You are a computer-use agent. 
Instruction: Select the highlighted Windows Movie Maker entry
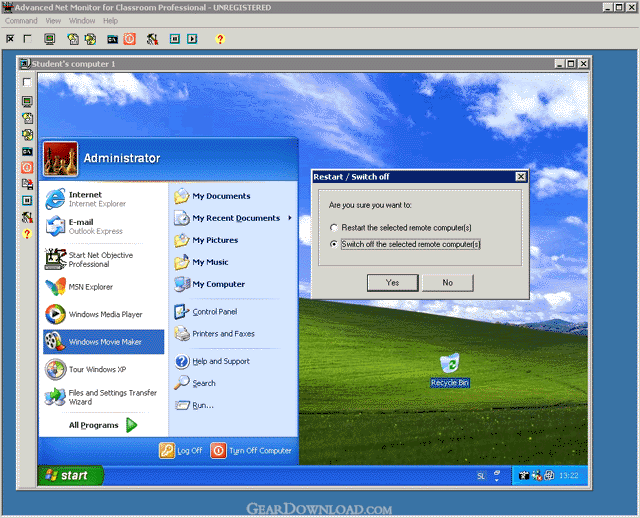(104, 342)
